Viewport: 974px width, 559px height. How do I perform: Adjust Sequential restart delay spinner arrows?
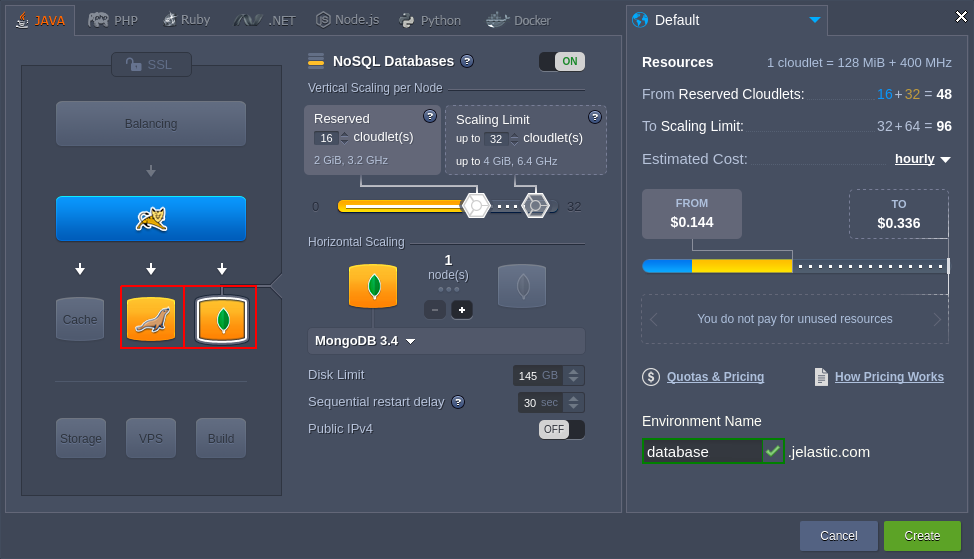coord(573,402)
